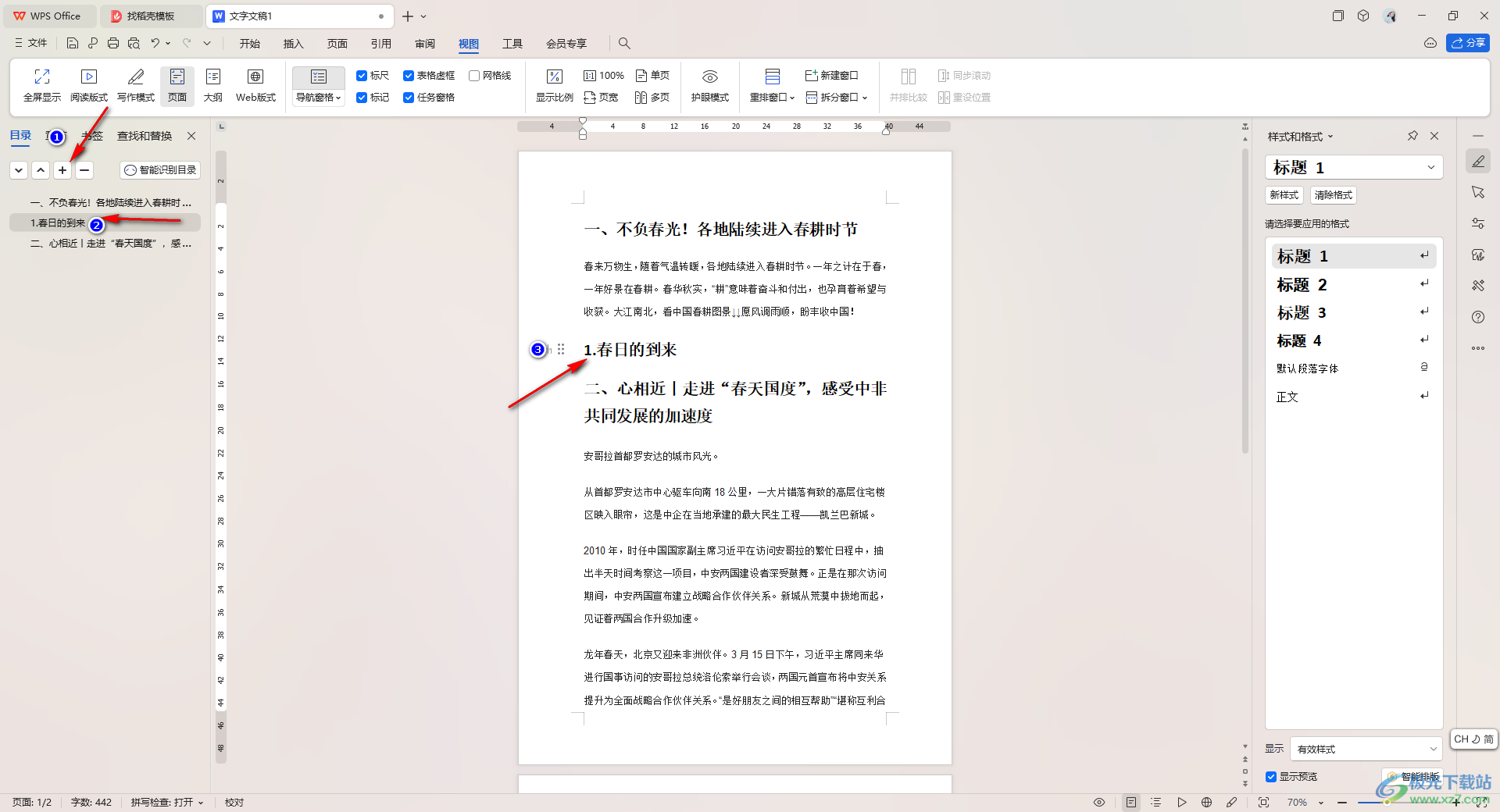Open help icon in right sidebar
Screen dimensions: 1500x812
coord(1477,317)
